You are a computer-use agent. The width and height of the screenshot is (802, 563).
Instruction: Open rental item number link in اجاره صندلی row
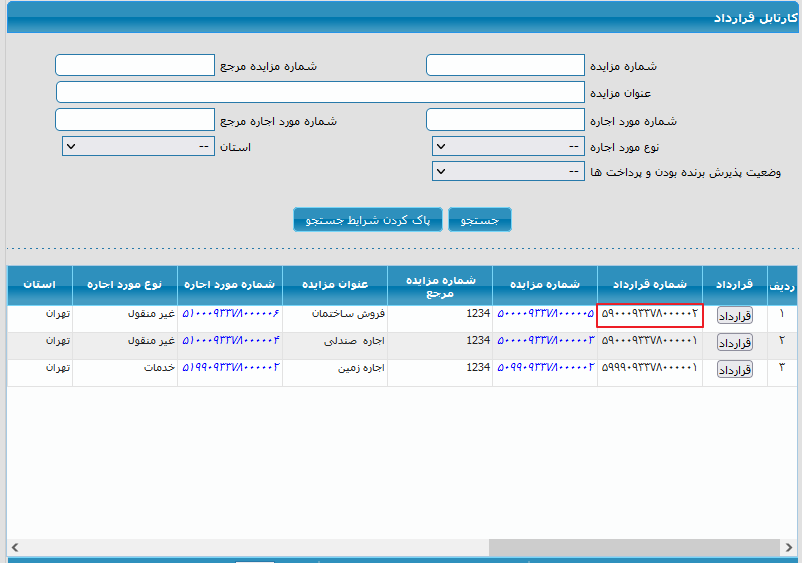[x=231, y=340]
